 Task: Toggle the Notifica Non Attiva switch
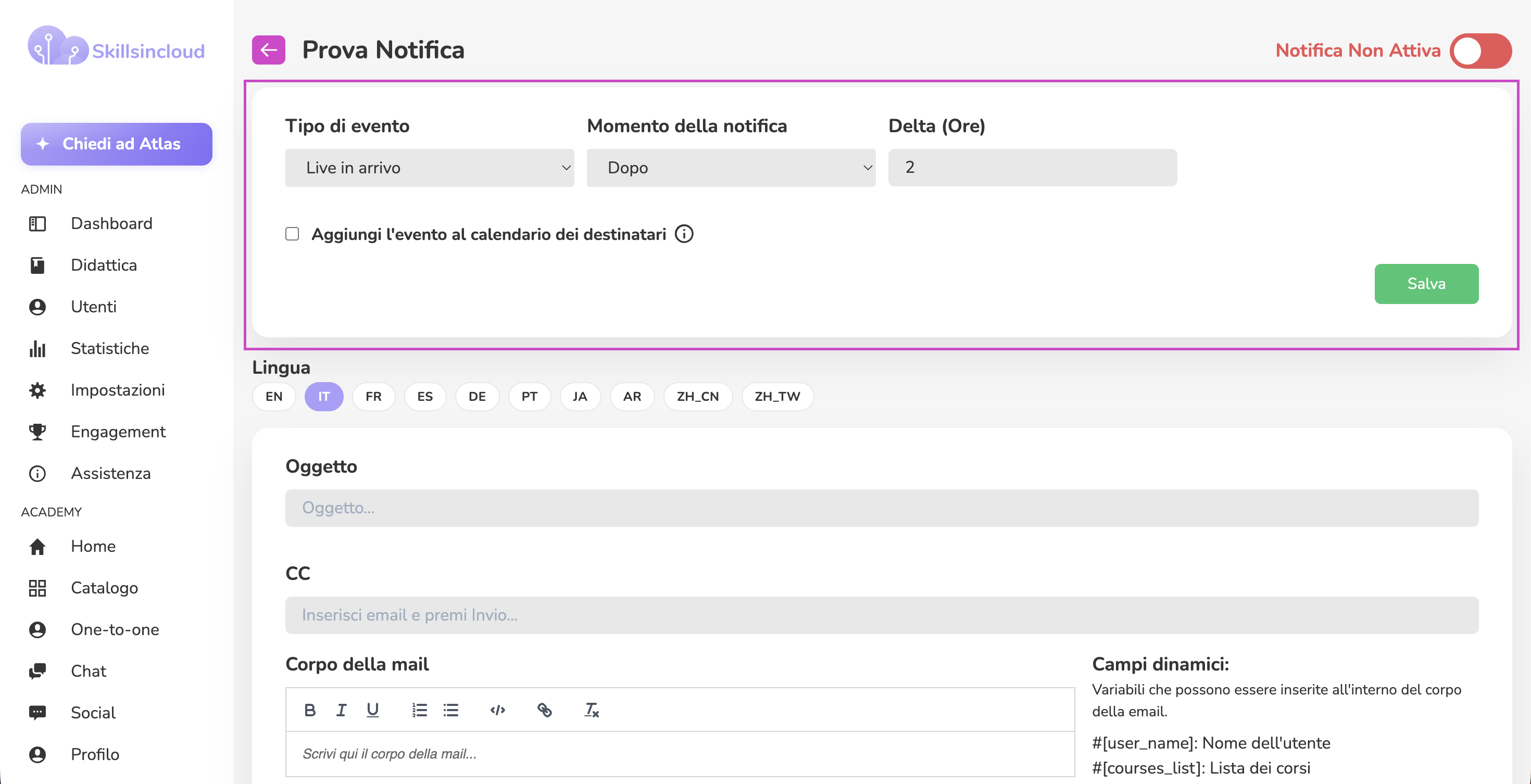1480,50
